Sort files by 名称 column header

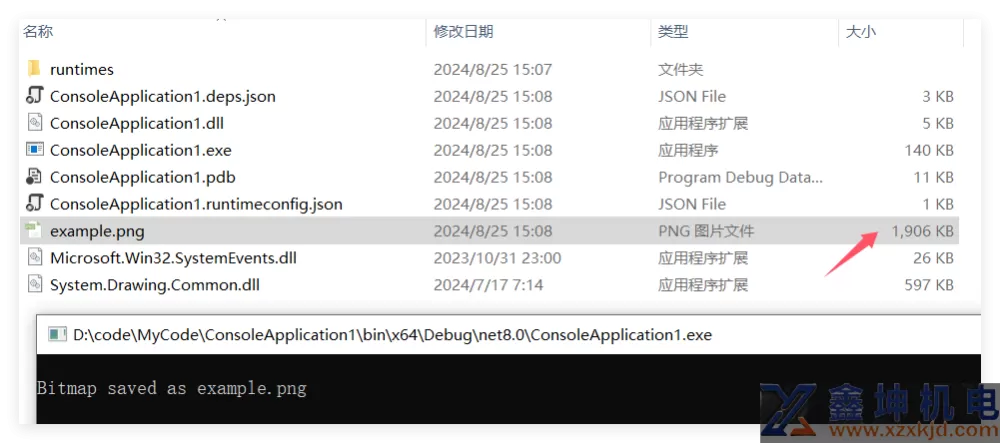click(38, 31)
